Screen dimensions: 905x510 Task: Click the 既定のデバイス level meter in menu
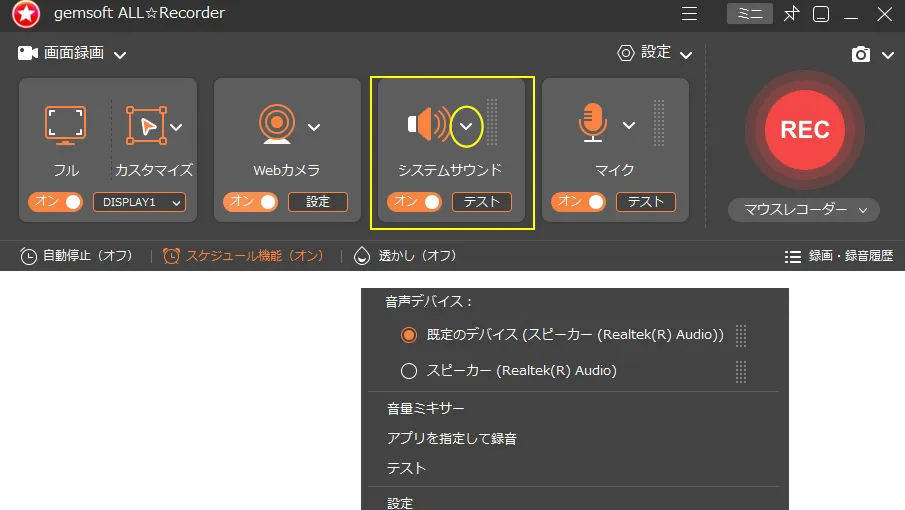tap(741, 336)
